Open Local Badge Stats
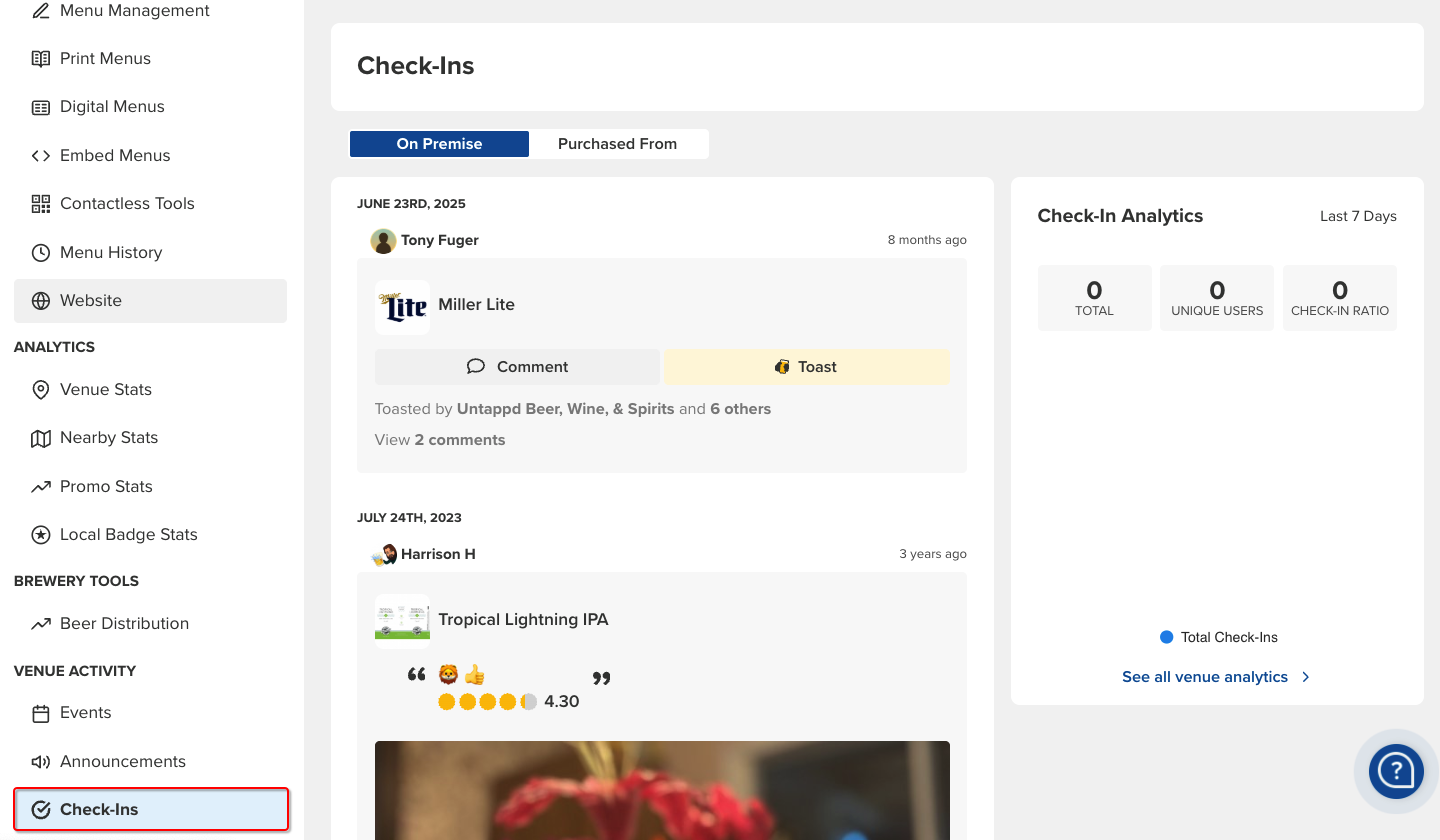The width and height of the screenshot is (1440, 840). click(128, 535)
